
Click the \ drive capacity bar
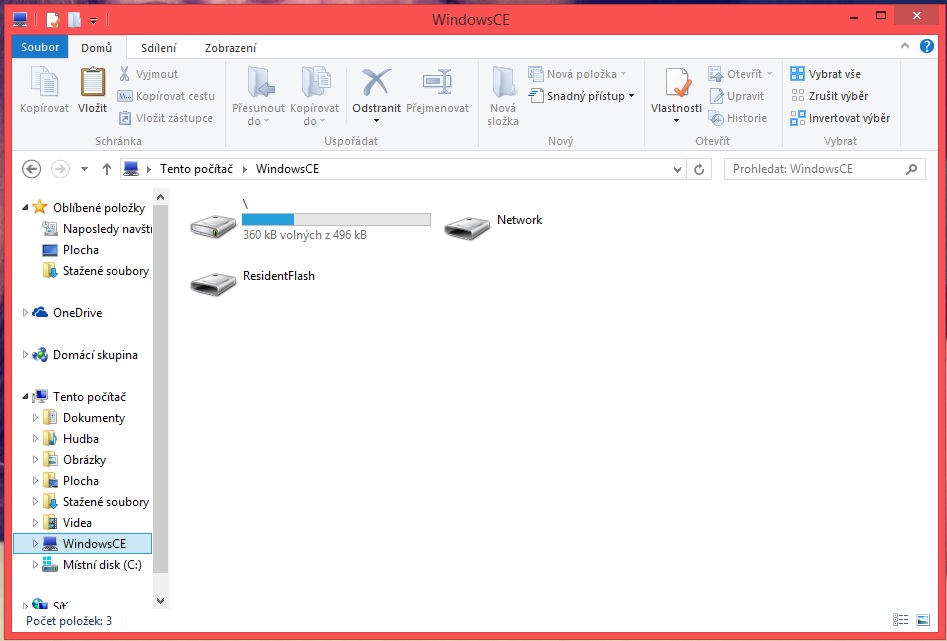(x=336, y=219)
